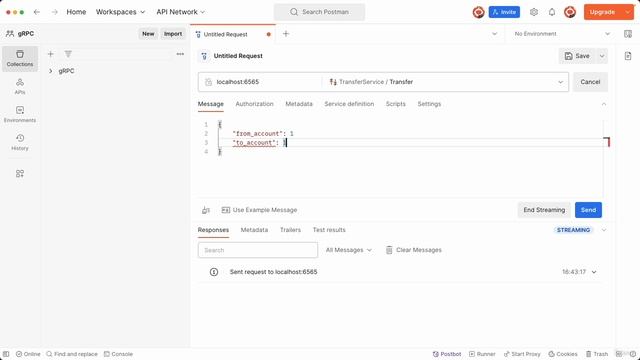Open the Test results tab
The image size is (640, 360).
coord(329,230)
